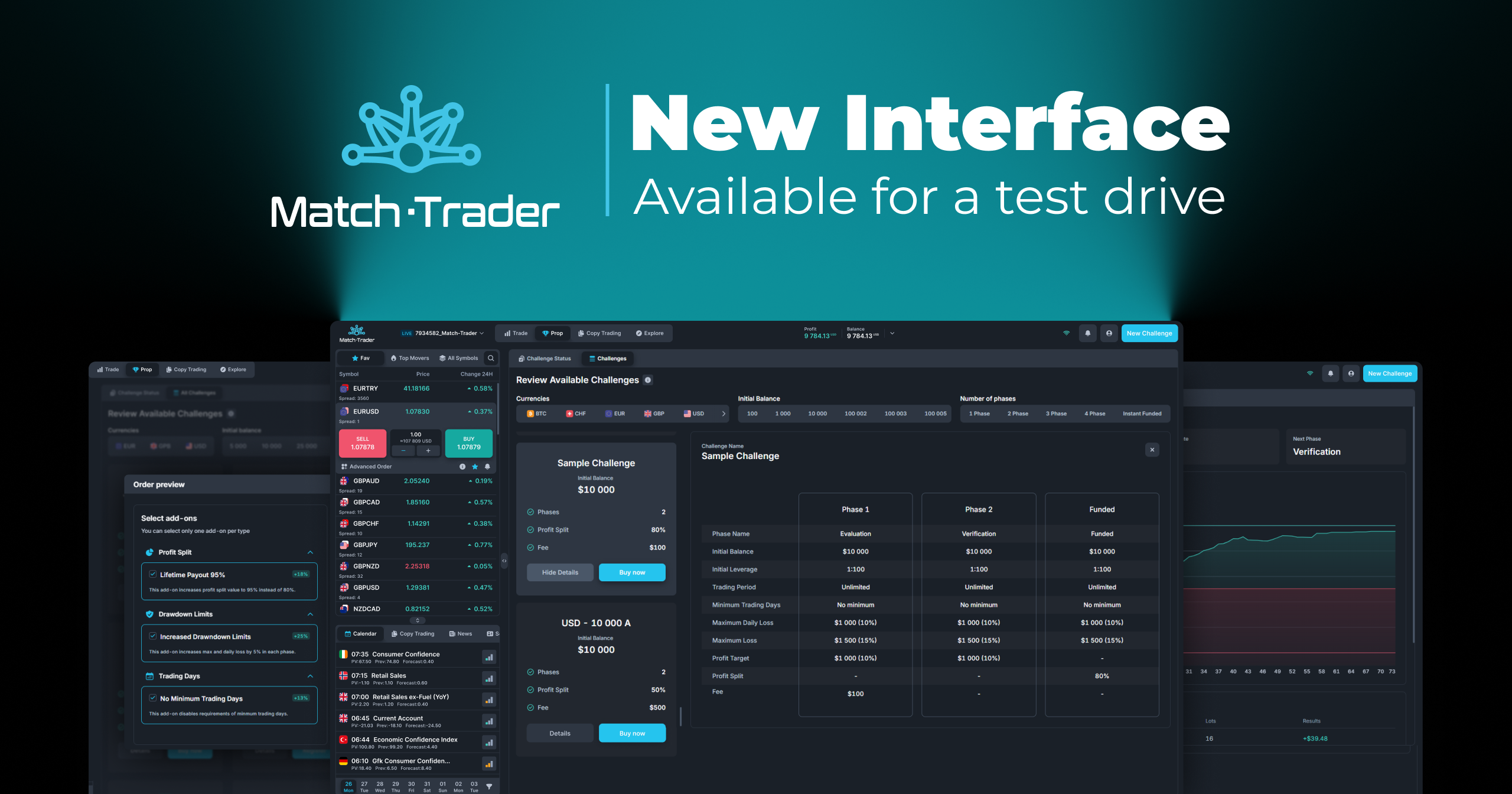This screenshot has height=794, width=1512.
Task: Collapse the Profit Split add-on section
Action: click(x=310, y=552)
